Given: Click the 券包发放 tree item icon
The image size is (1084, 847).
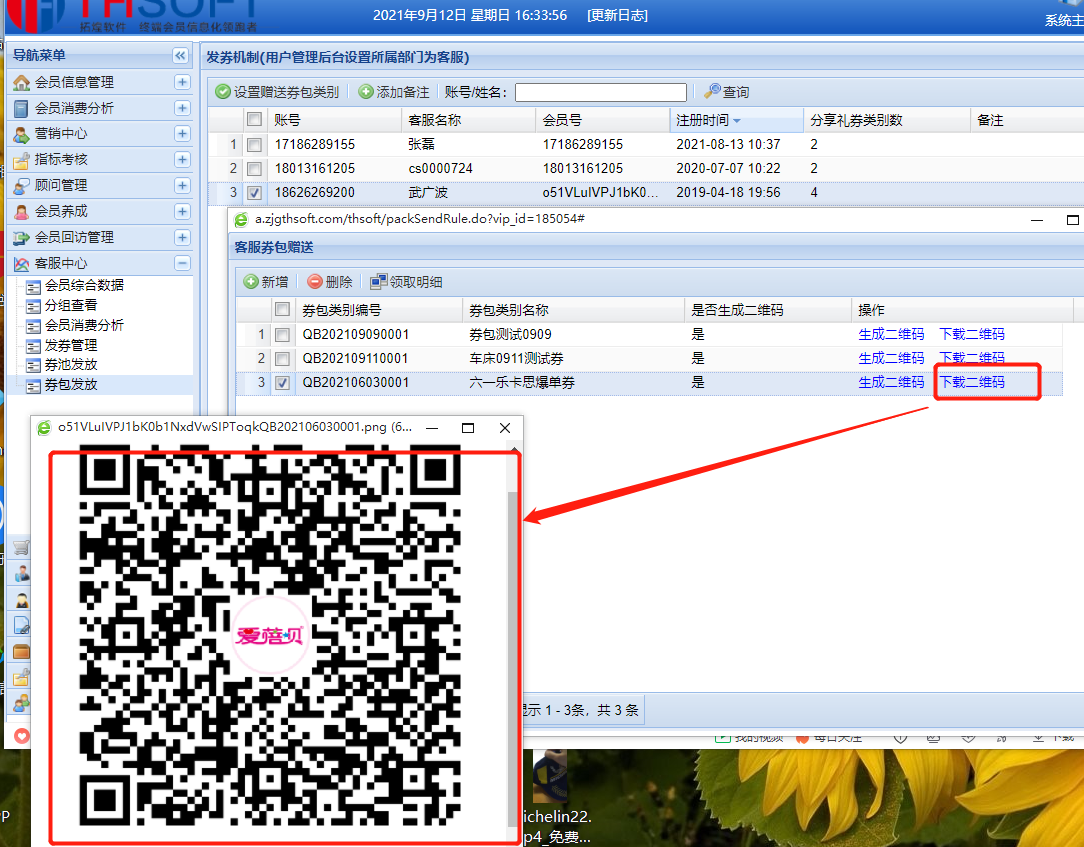Looking at the screenshot, I should tap(33, 386).
